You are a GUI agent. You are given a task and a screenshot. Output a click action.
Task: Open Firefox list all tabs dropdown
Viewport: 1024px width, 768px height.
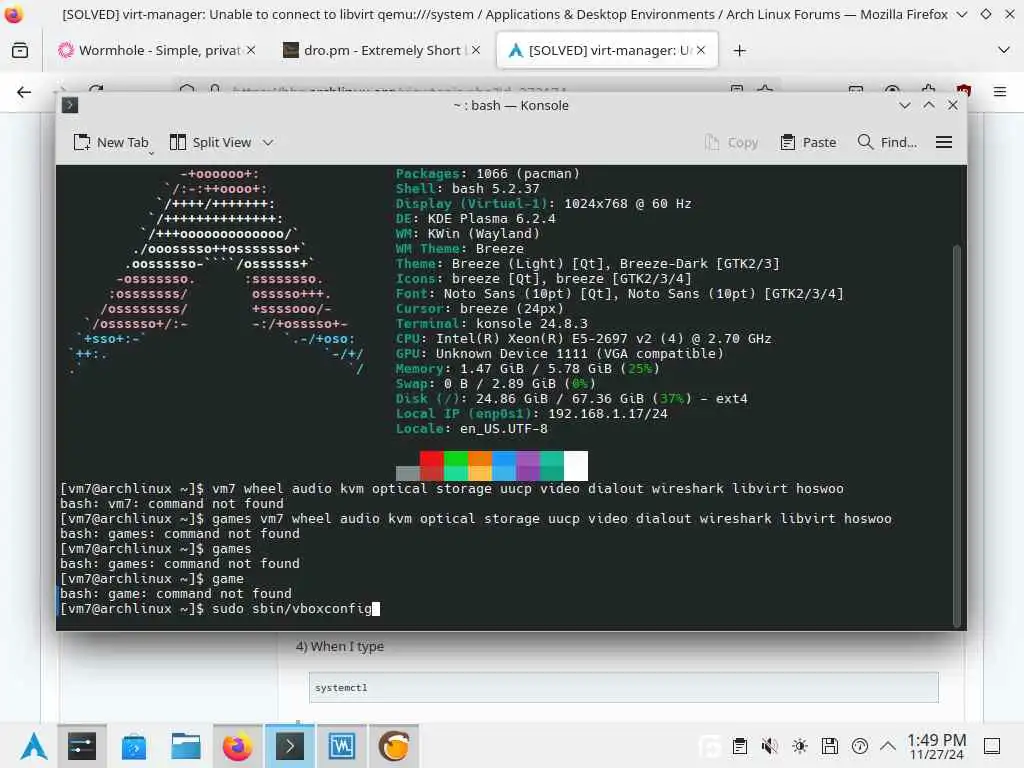click(x=1004, y=50)
